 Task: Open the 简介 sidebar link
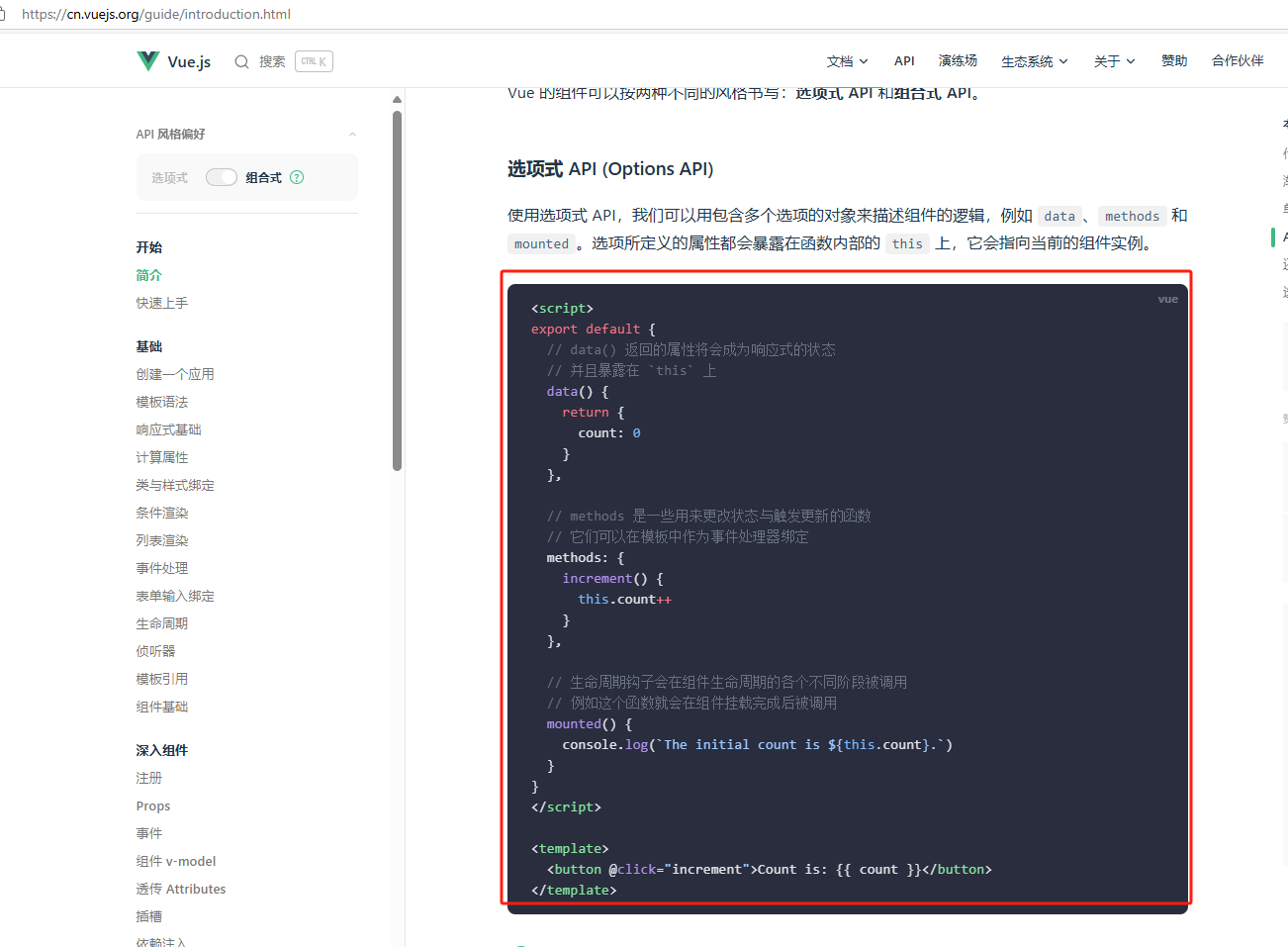(x=149, y=275)
